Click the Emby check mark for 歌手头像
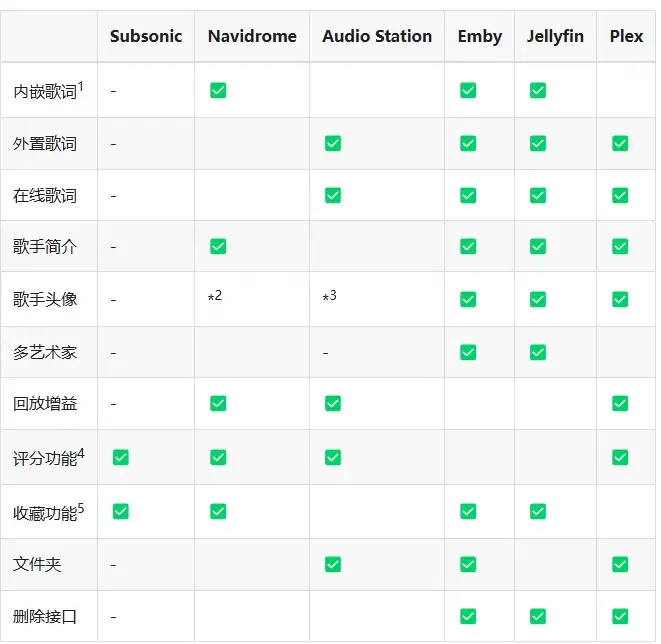The height and width of the screenshot is (644, 661). [468, 300]
